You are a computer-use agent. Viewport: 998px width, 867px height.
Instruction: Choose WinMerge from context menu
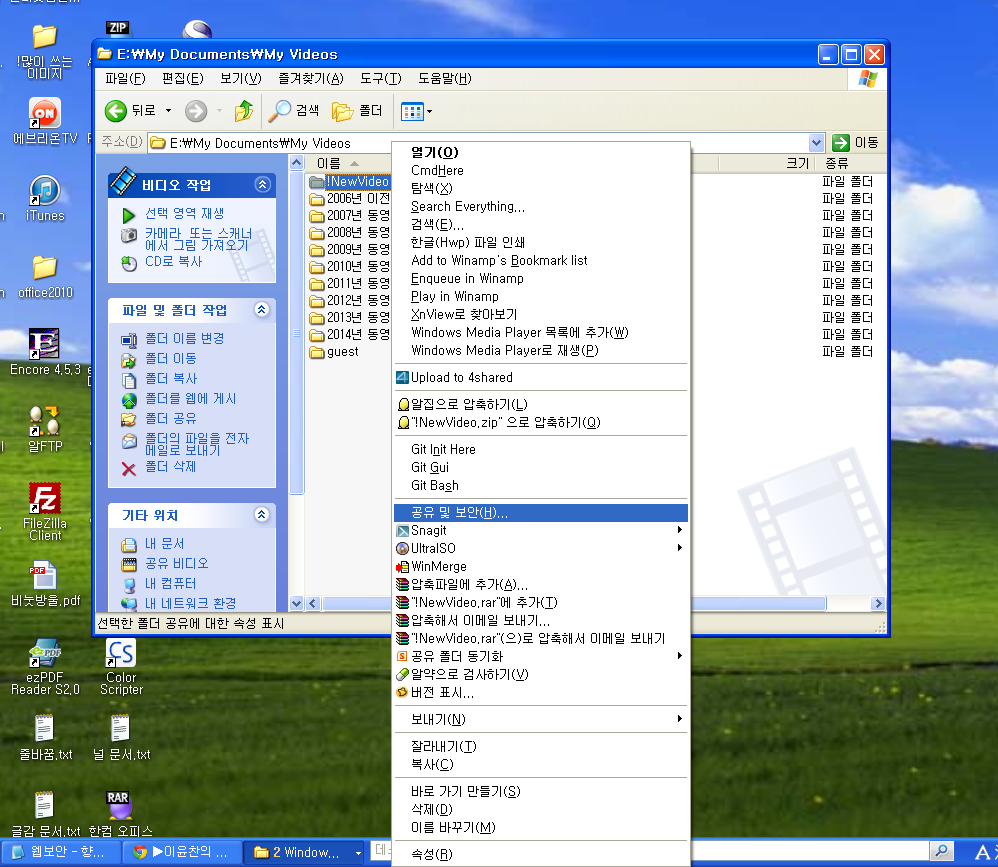[x=540, y=567]
